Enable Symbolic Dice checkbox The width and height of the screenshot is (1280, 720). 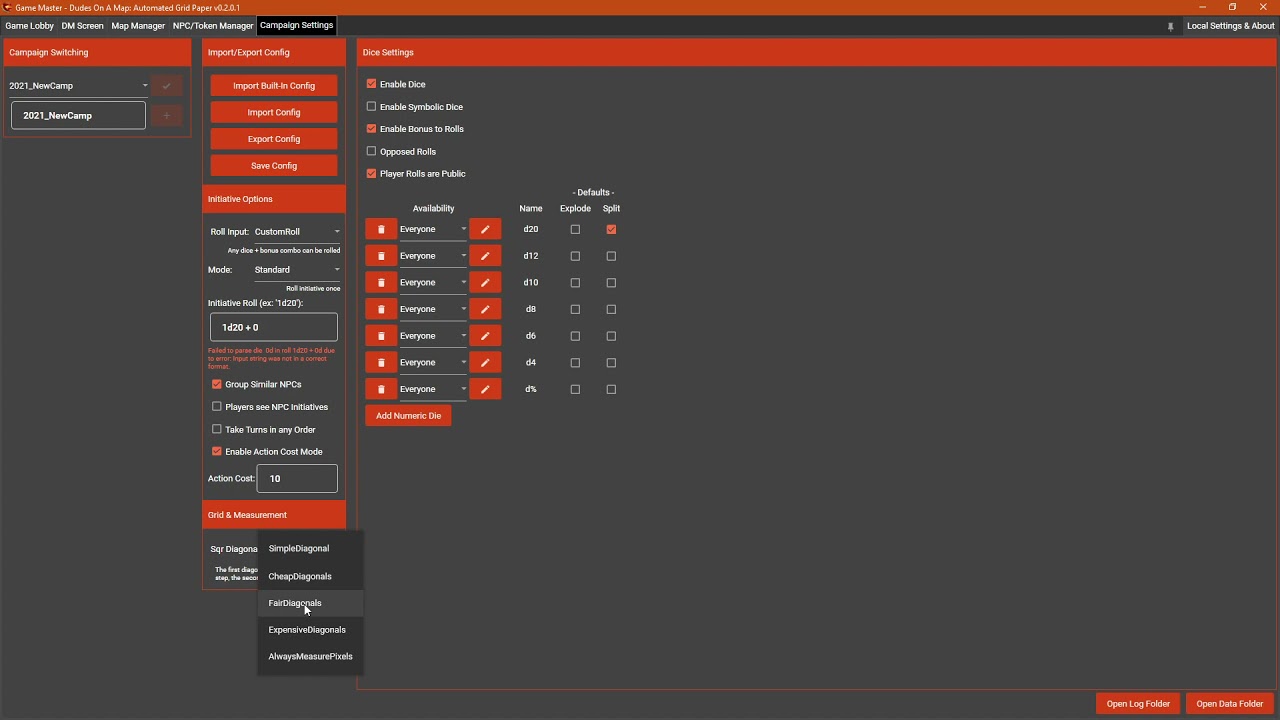point(372,106)
